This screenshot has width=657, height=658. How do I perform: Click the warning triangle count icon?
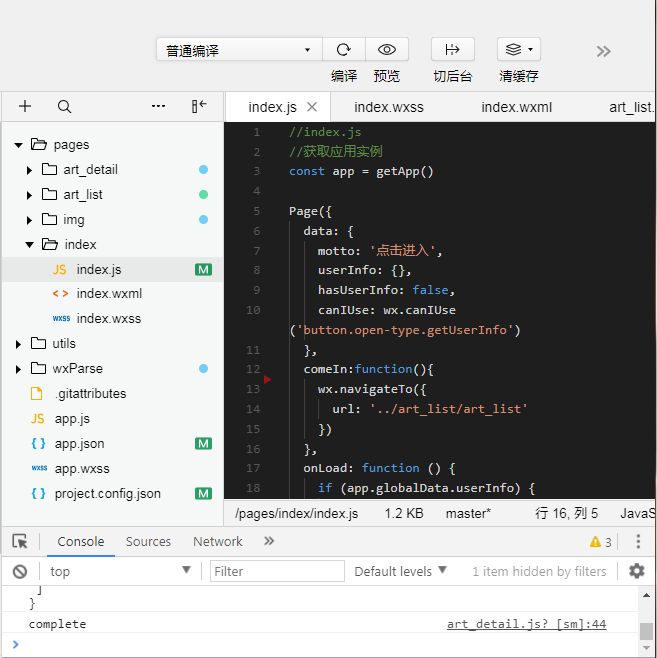click(600, 542)
